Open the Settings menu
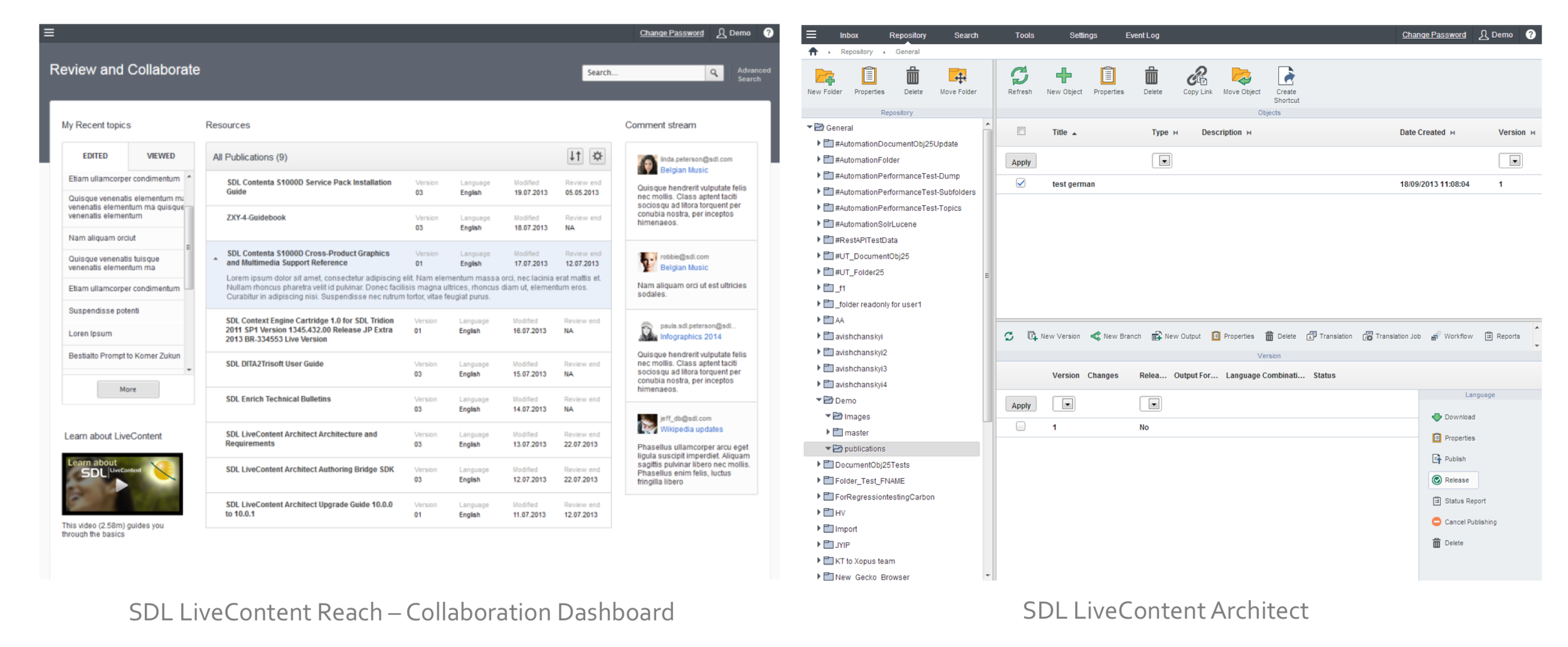 (1083, 35)
